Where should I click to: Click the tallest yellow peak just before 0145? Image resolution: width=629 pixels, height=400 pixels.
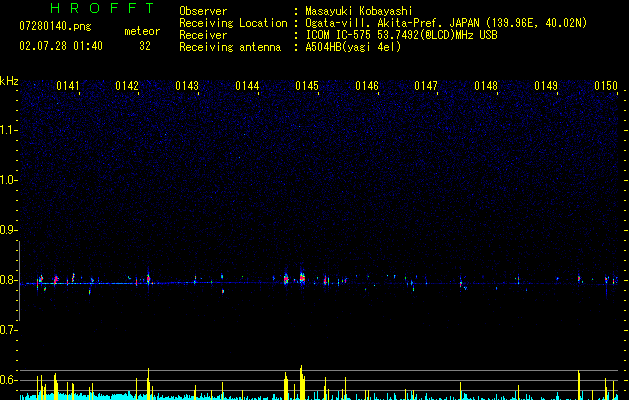coord(301,382)
